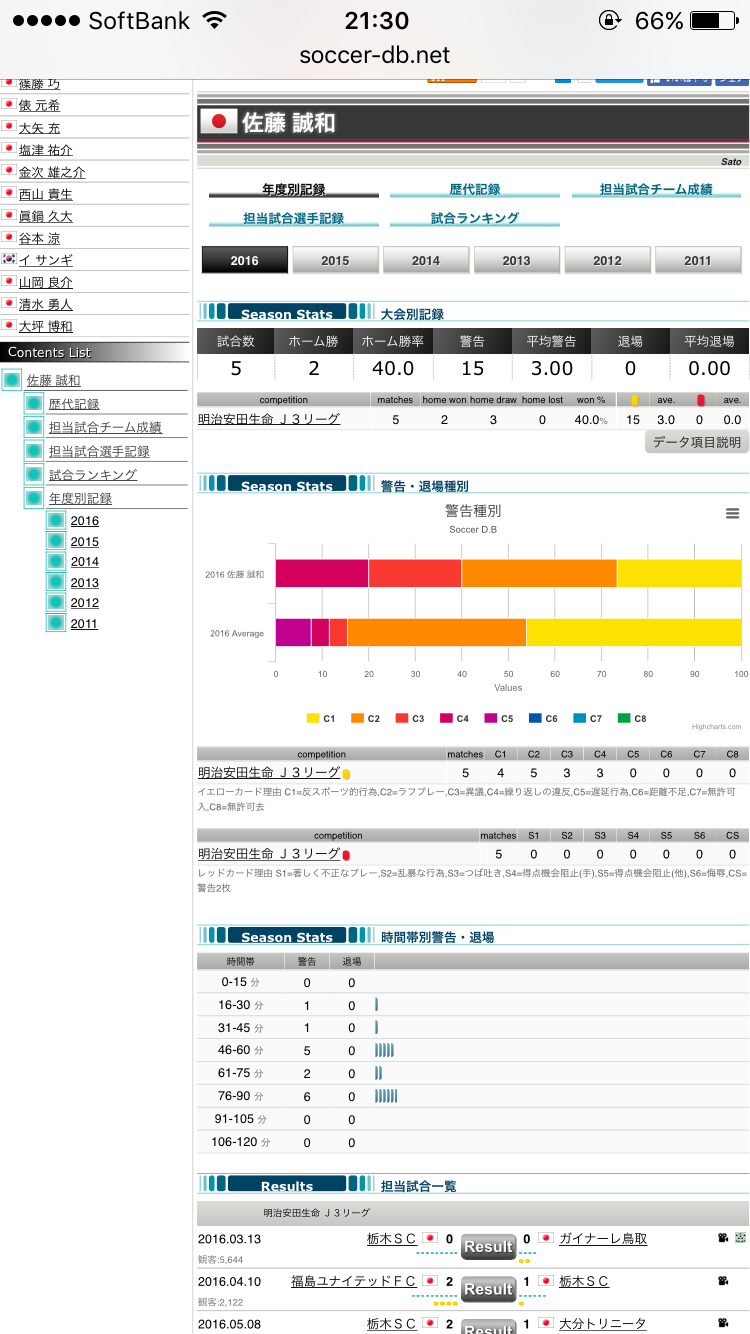Click Japan flag beside 佐藤 誠和 header
750x1334 pixels.
219,122
